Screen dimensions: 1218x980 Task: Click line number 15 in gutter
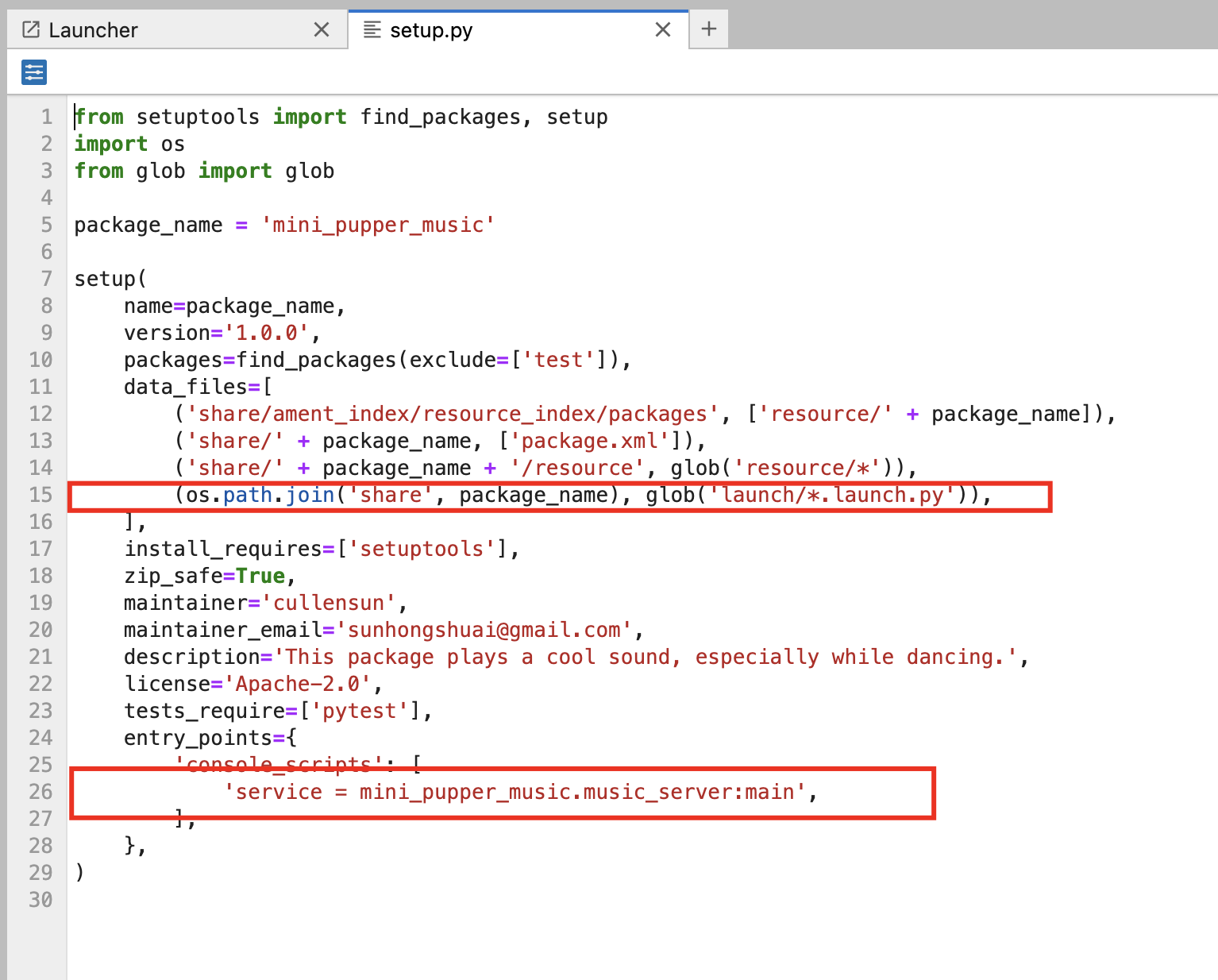click(x=40, y=495)
